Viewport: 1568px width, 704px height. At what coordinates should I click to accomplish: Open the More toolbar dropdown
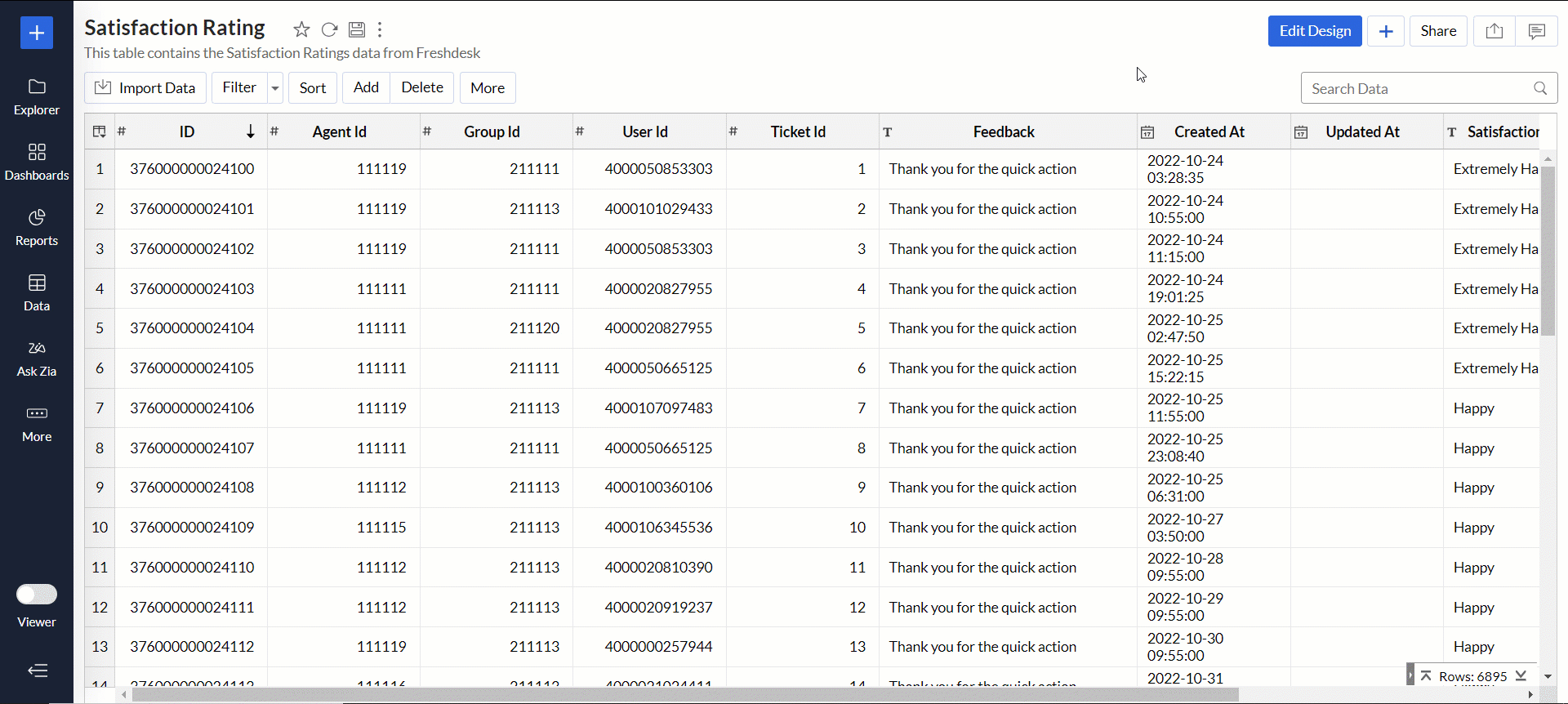click(x=488, y=88)
